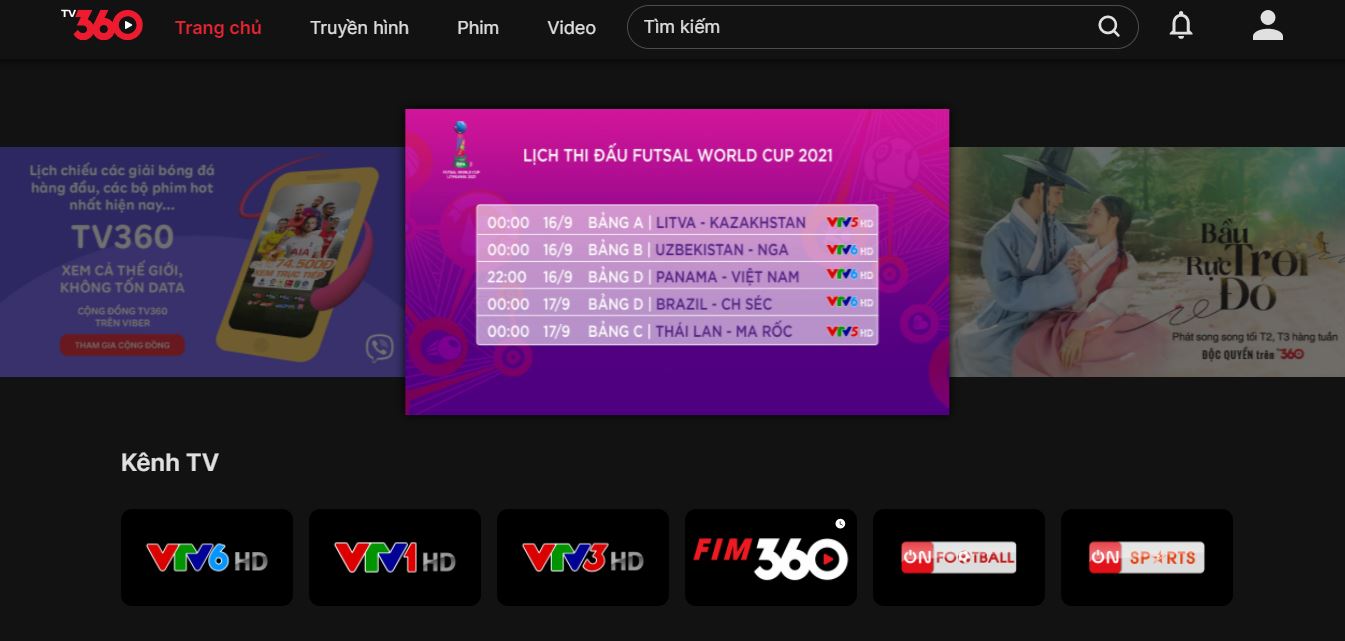Screen dimensions: 1345x641
Task: Open the user account profile icon
Action: pos(1267,26)
